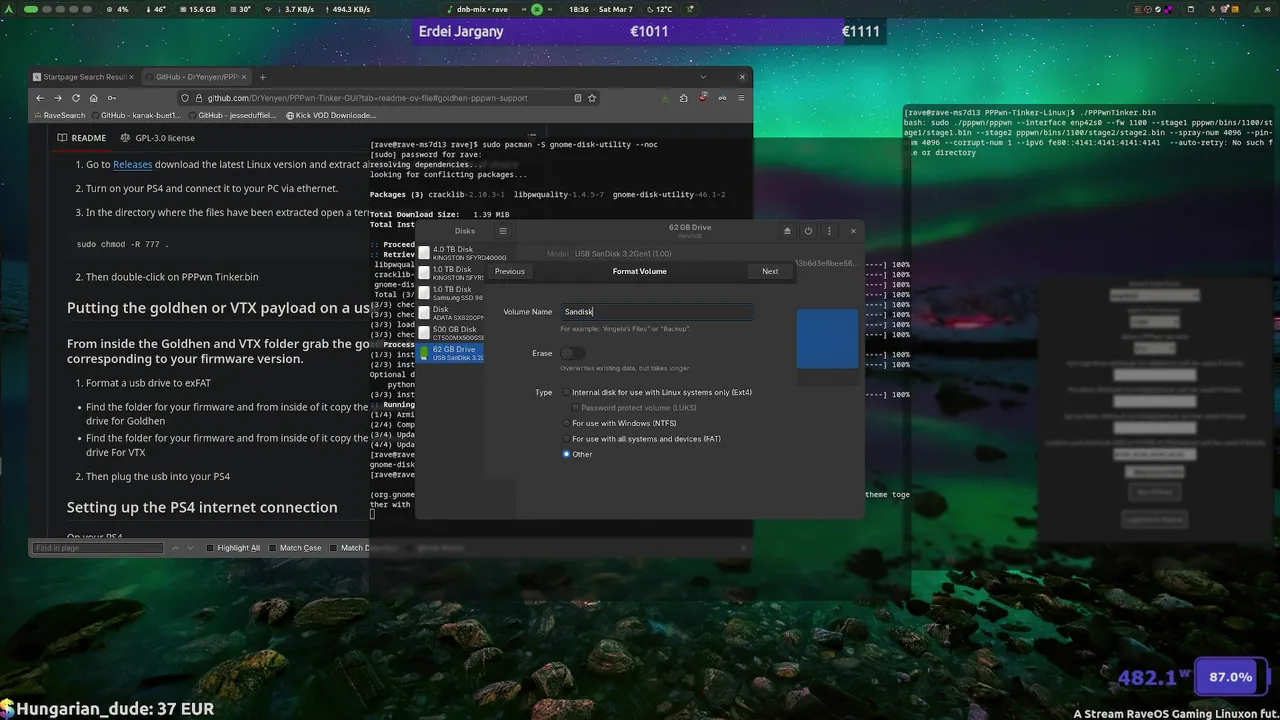Go forward in the browser
1280x720 pixels.
[58, 98]
